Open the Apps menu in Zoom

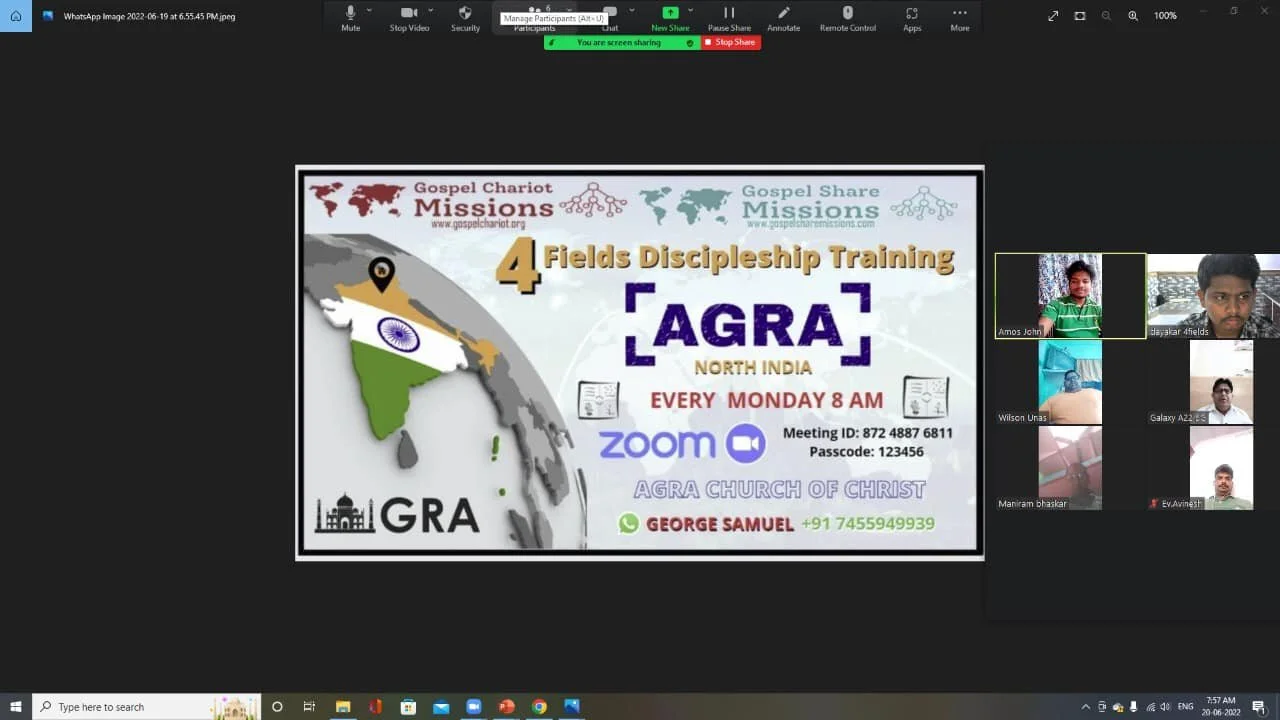[x=912, y=17]
